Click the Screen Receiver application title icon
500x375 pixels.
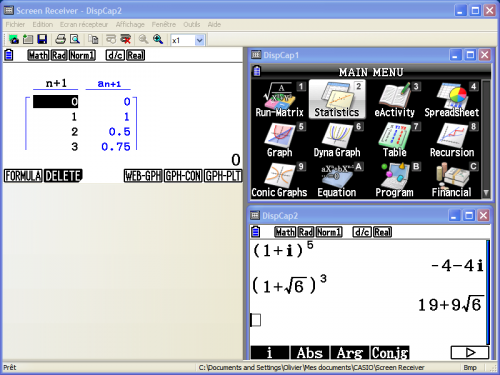8,10
